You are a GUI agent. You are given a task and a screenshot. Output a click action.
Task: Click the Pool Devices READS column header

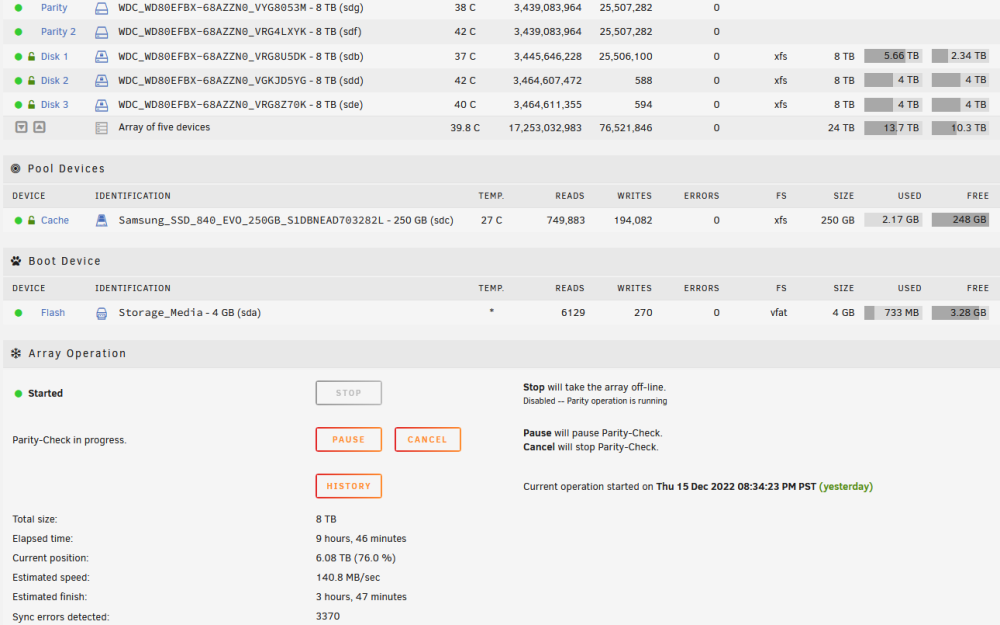point(570,196)
